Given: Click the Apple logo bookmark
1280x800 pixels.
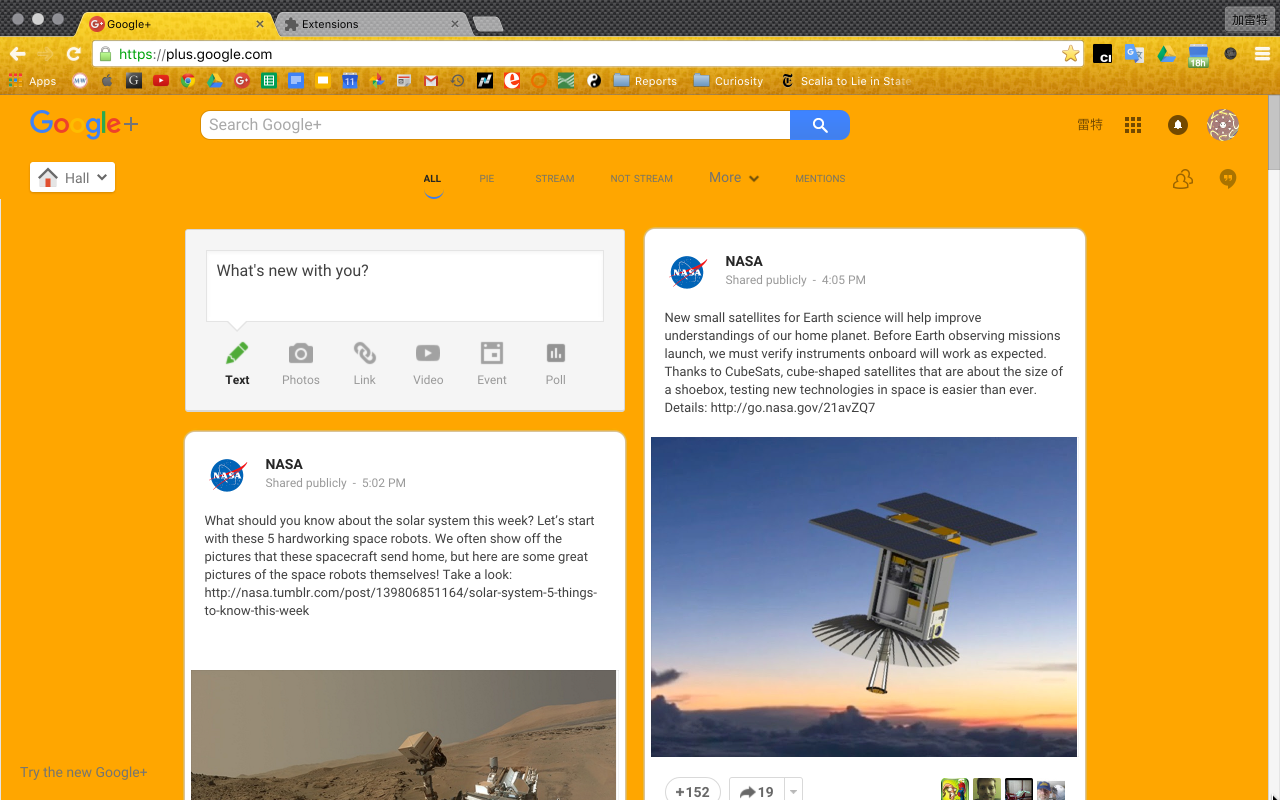Looking at the screenshot, I should tap(107, 81).
